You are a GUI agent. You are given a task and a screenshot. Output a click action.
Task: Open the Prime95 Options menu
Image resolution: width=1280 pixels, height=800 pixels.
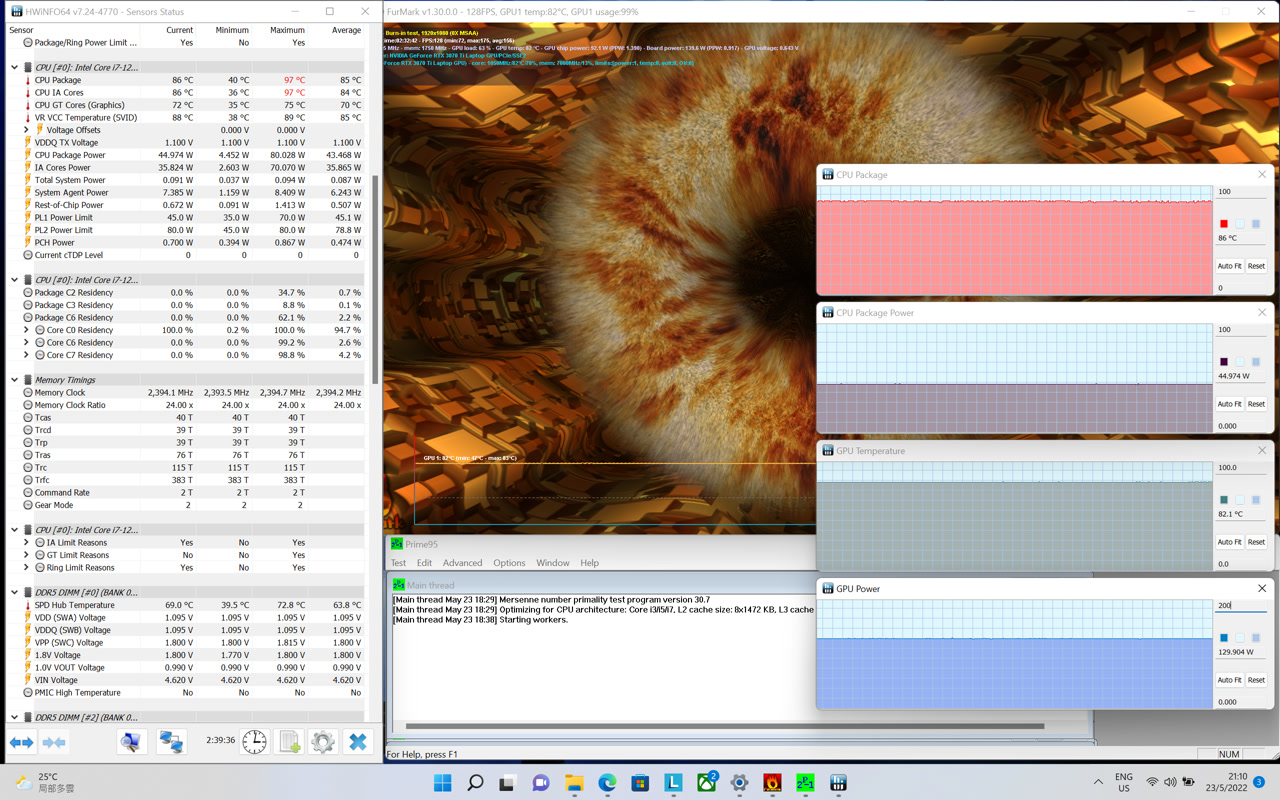pyautogui.click(x=509, y=563)
